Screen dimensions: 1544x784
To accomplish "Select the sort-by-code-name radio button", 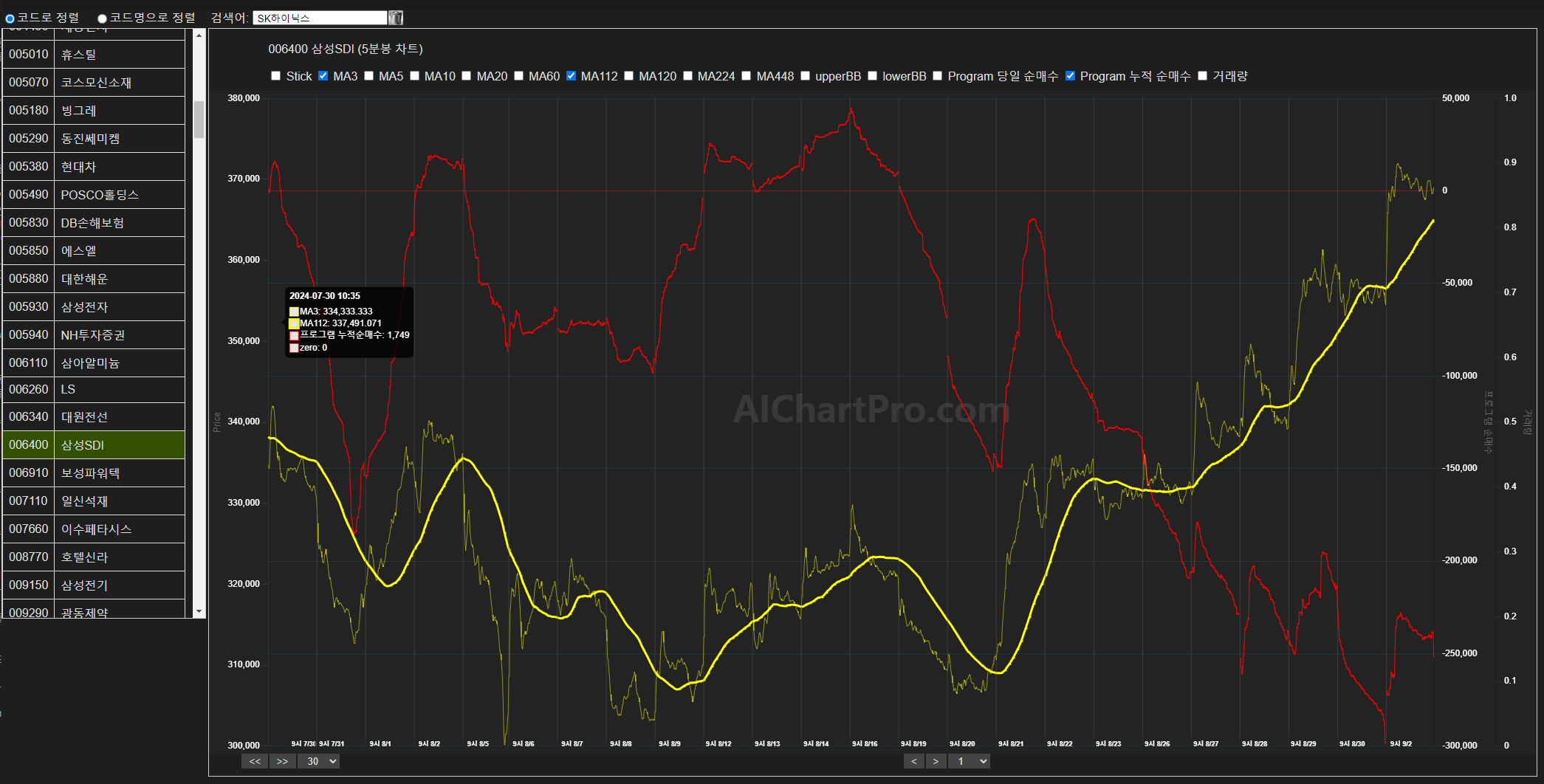I will (103, 18).
